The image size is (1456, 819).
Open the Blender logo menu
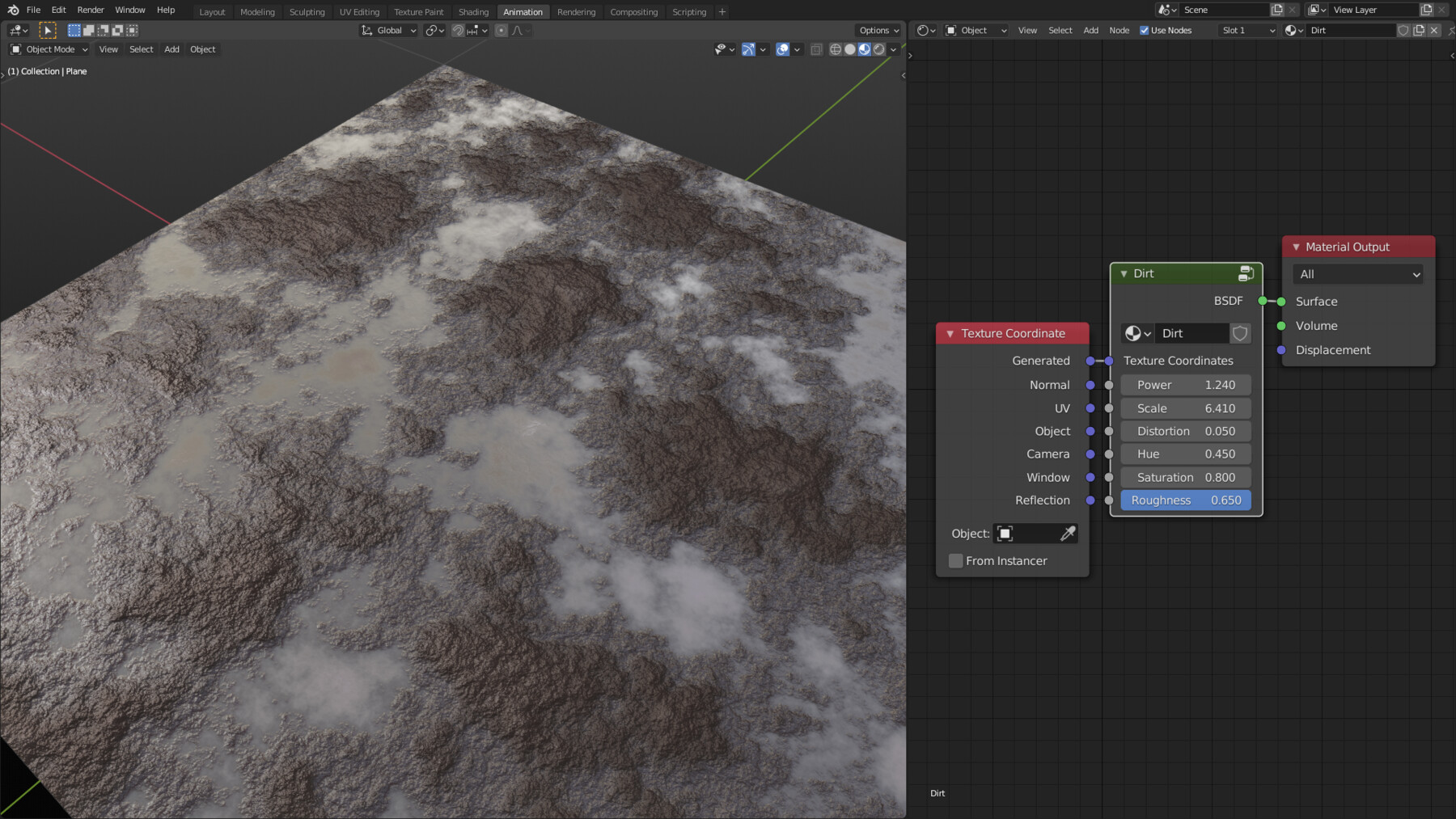click(13, 10)
